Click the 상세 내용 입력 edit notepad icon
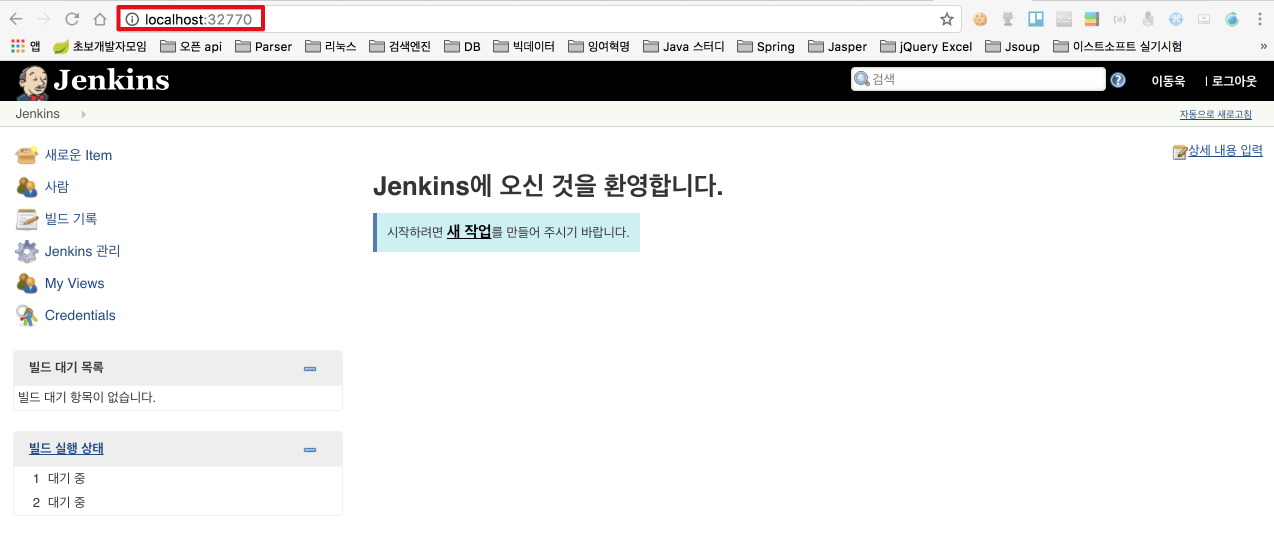Viewport: 1274px width, 550px height. [x=1179, y=152]
